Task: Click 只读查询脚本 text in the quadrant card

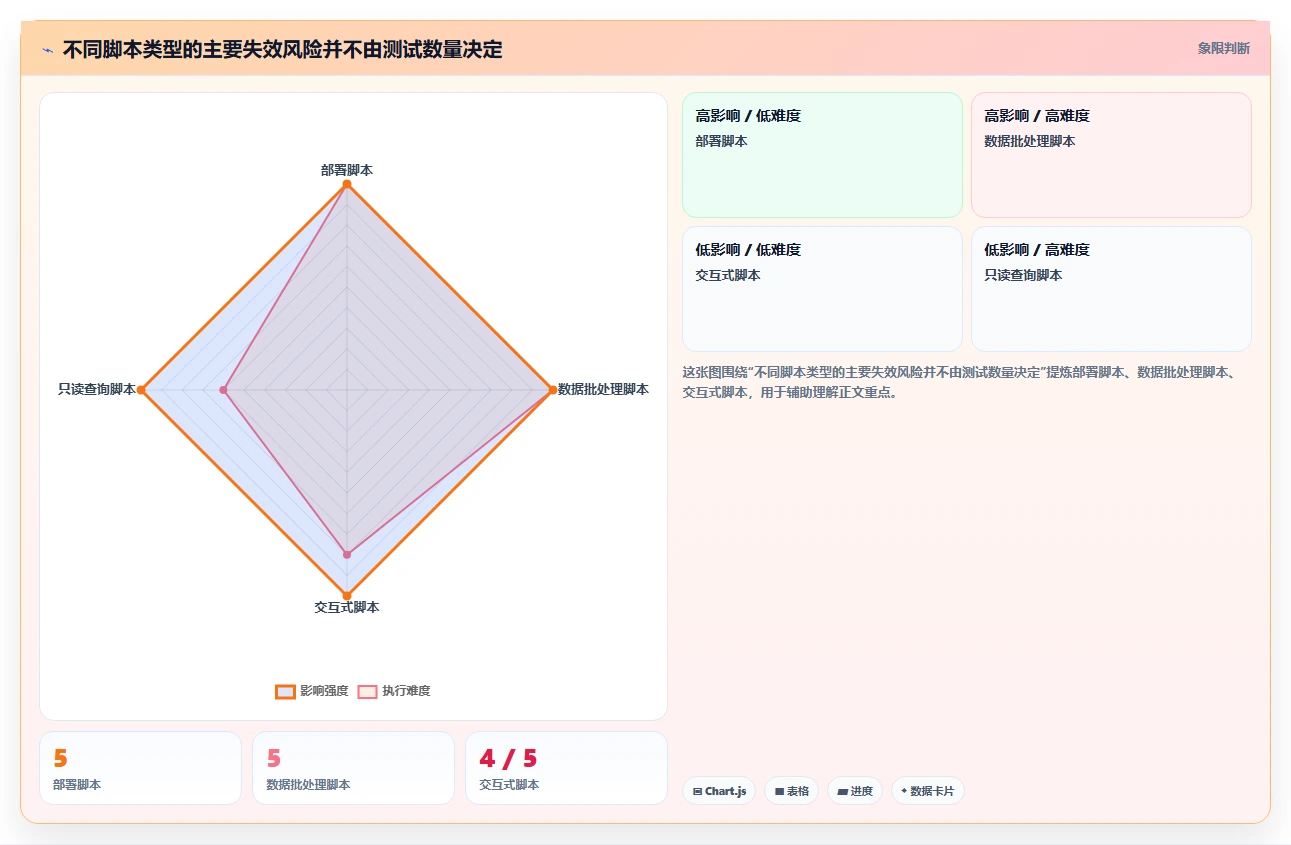Action: tap(1023, 275)
